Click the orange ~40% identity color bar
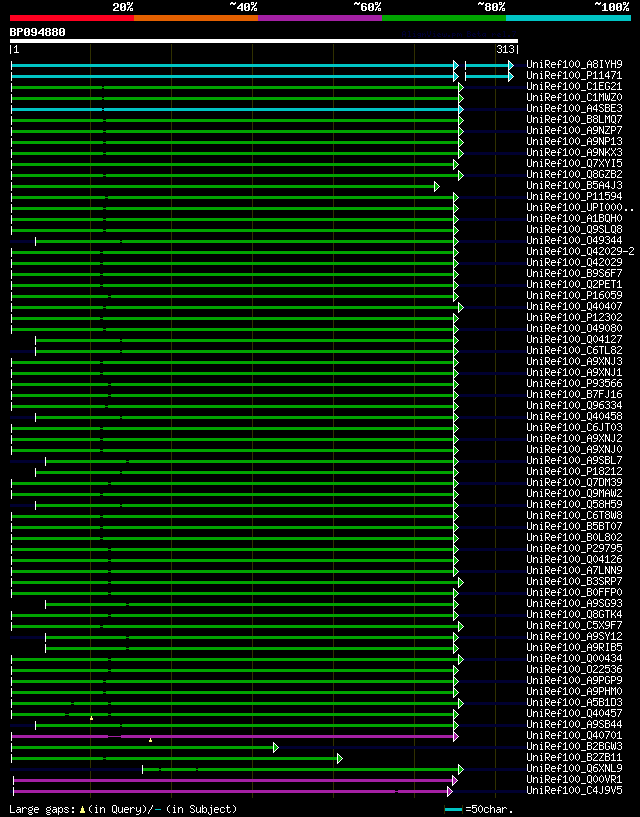Screen dimensions: 640x817 click(196, 18)
